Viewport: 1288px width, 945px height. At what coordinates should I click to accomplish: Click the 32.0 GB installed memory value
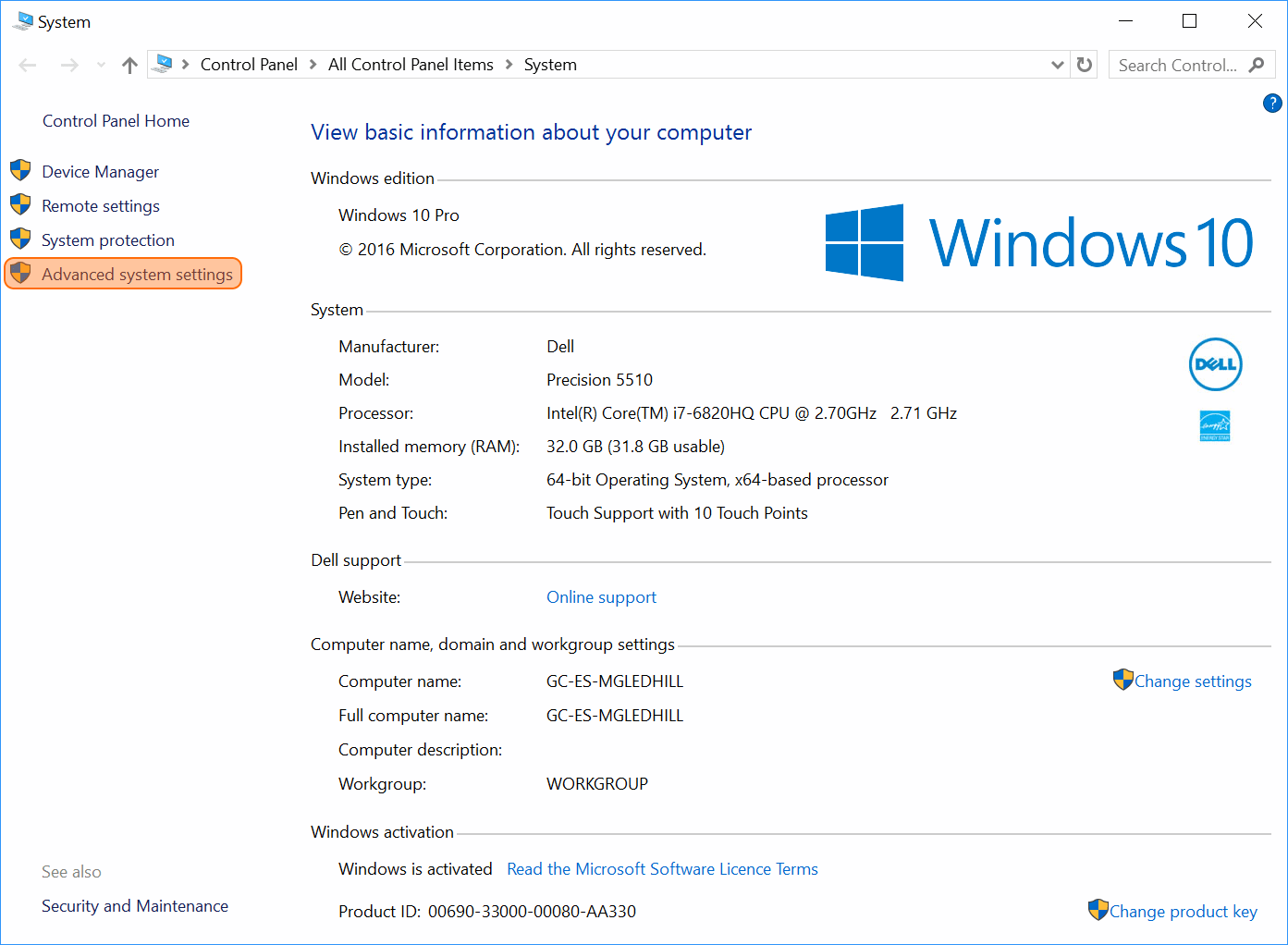[635, 447]
